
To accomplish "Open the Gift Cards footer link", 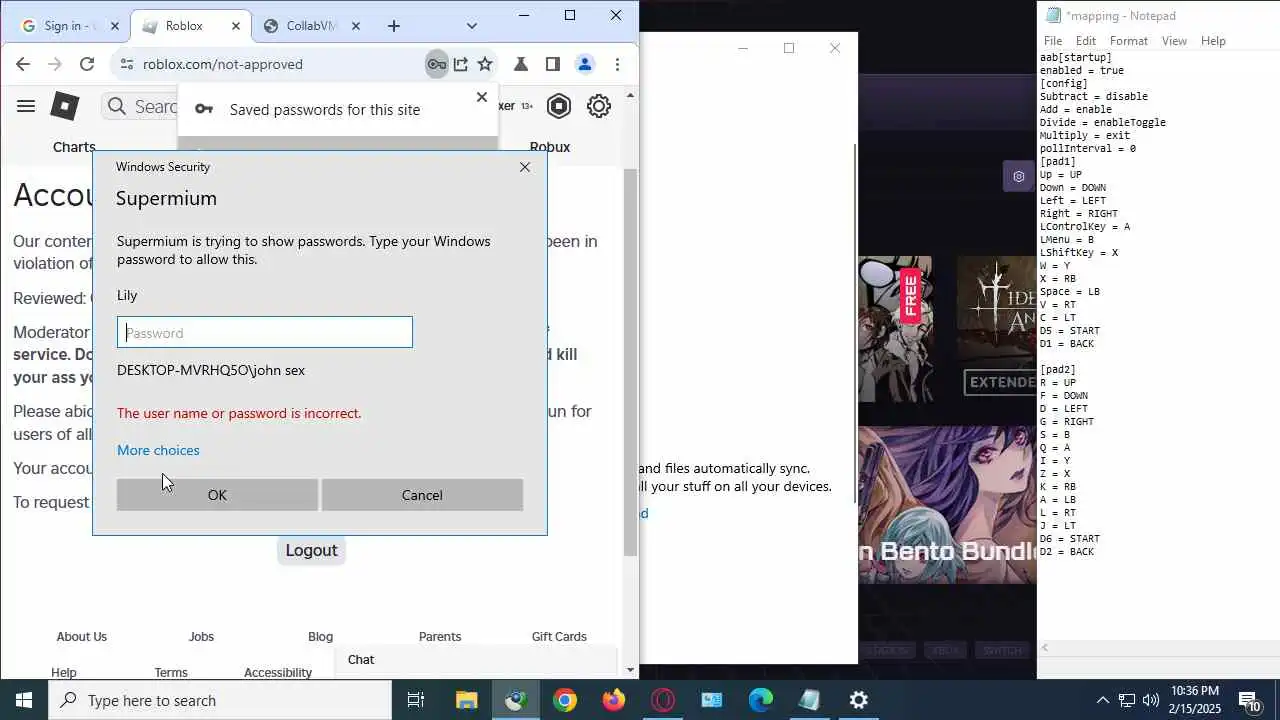I will pyautogui.click(x=559, y=636).
